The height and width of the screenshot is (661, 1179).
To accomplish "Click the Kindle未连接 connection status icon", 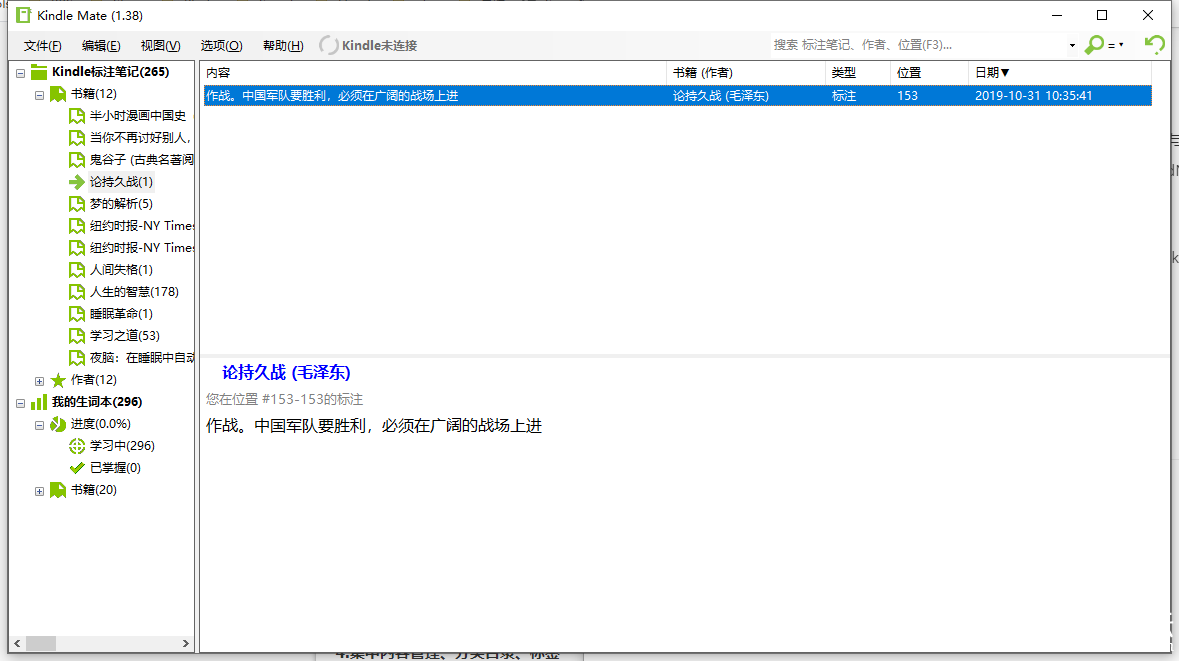I will click(329, 45).
